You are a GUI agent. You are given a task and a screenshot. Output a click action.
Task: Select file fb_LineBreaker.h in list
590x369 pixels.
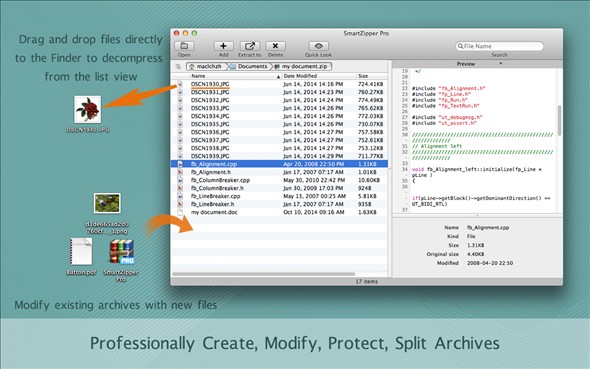tap(212, 204)
